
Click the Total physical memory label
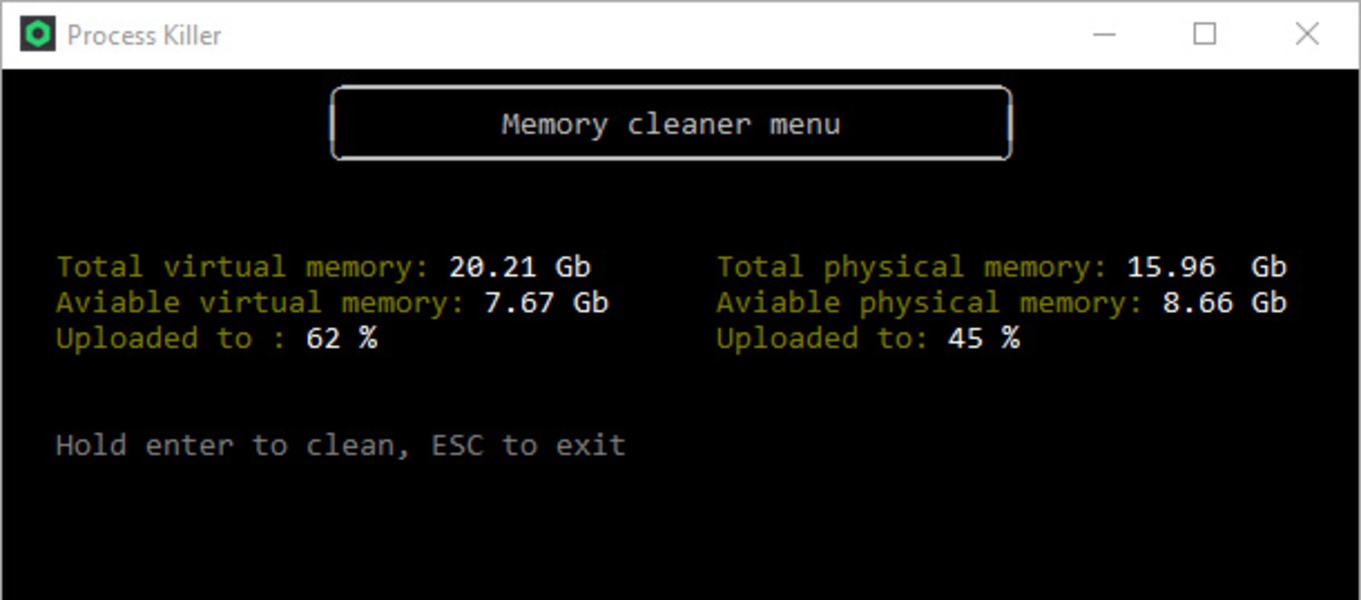(x=911, y=268)
